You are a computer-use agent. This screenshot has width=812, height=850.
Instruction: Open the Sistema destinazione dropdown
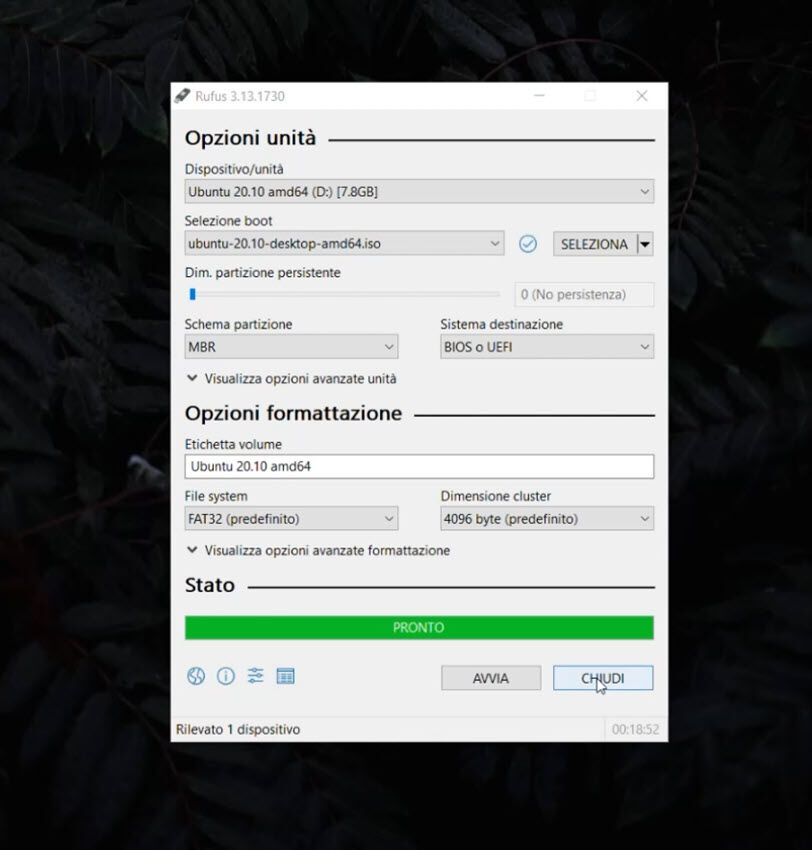tap(546, 346)
